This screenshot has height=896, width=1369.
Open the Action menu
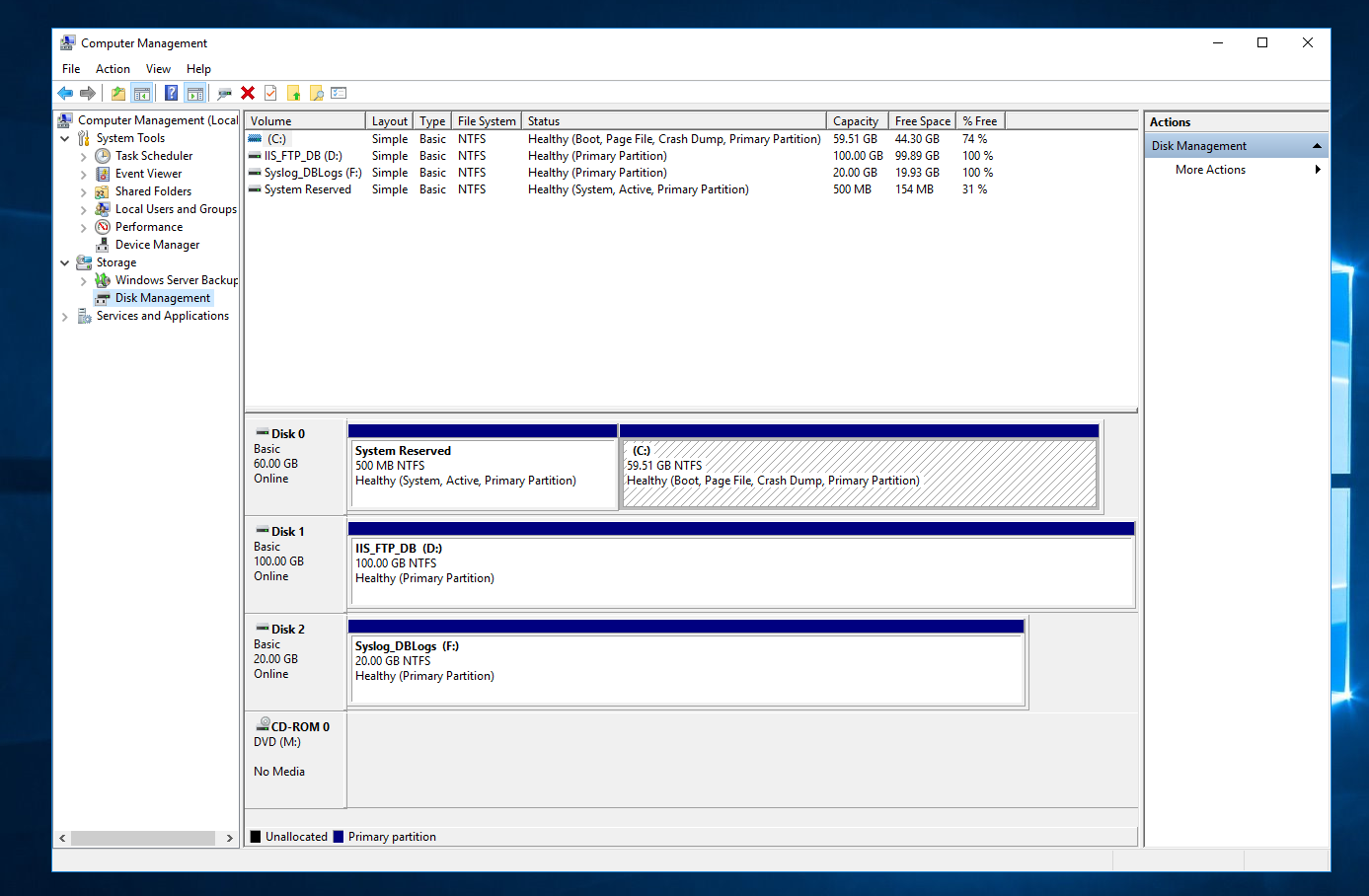pos(113,69)
